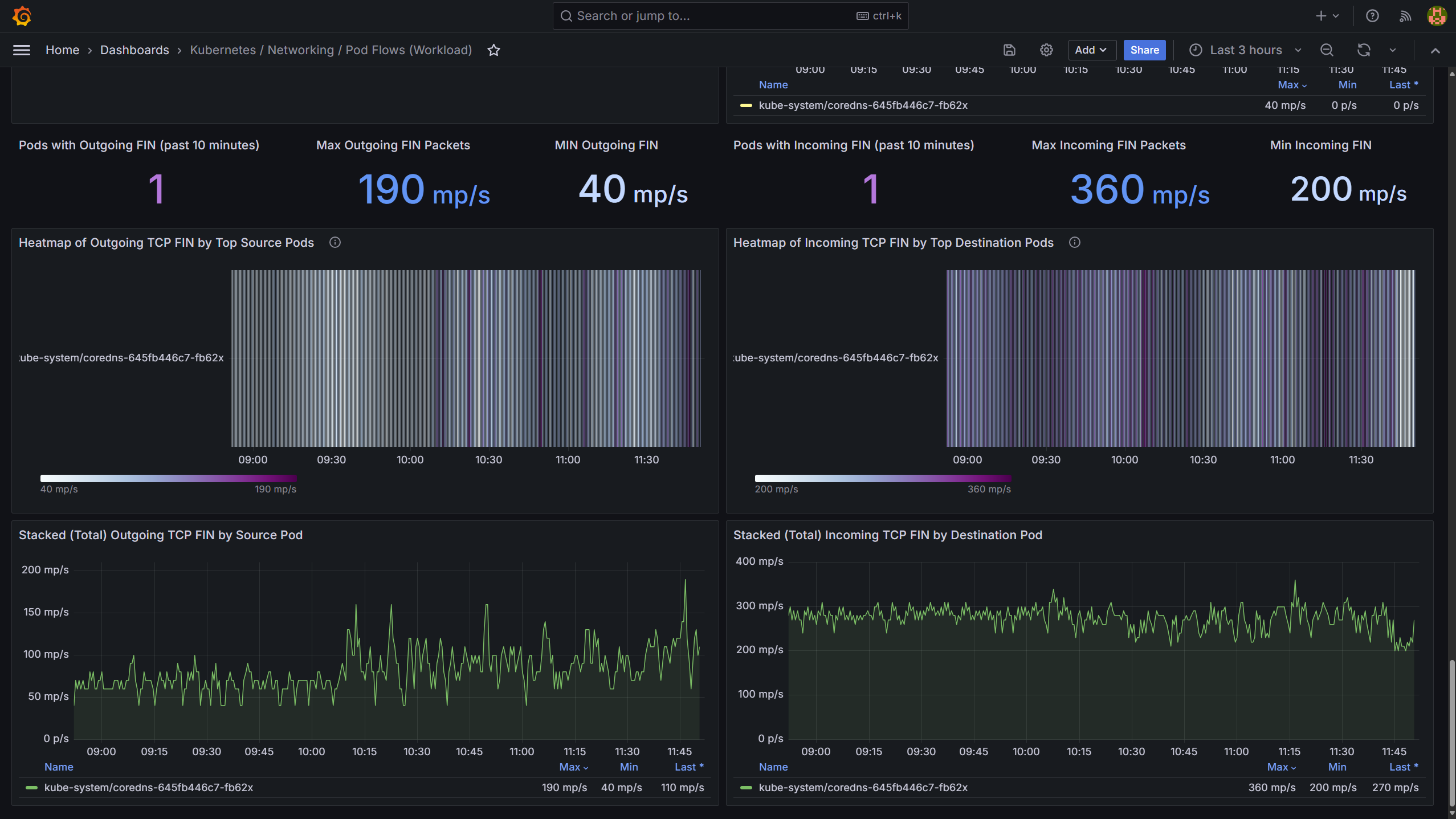Viewport: 1456px width, 819px height.
Task: Go to Dashboards breadcrumb link
Action: 134,50
